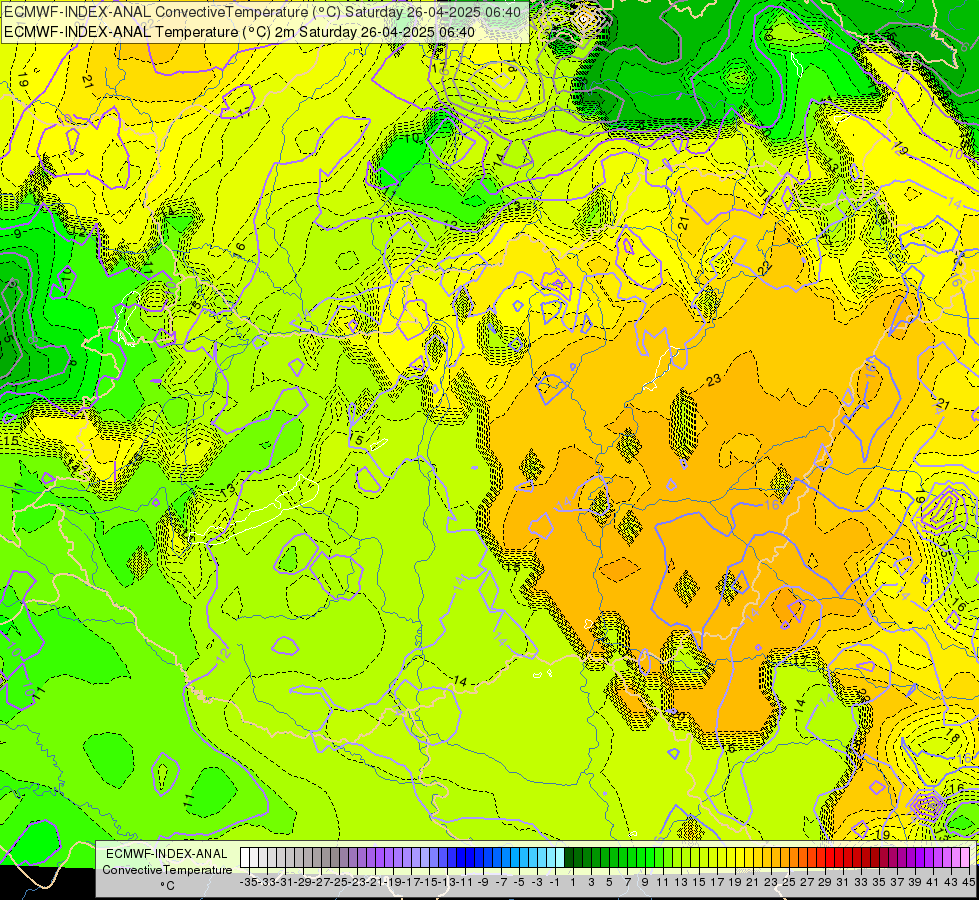Click the black '14' contour label at bottom center
The image size is (979, 900).
coord(460,681)
